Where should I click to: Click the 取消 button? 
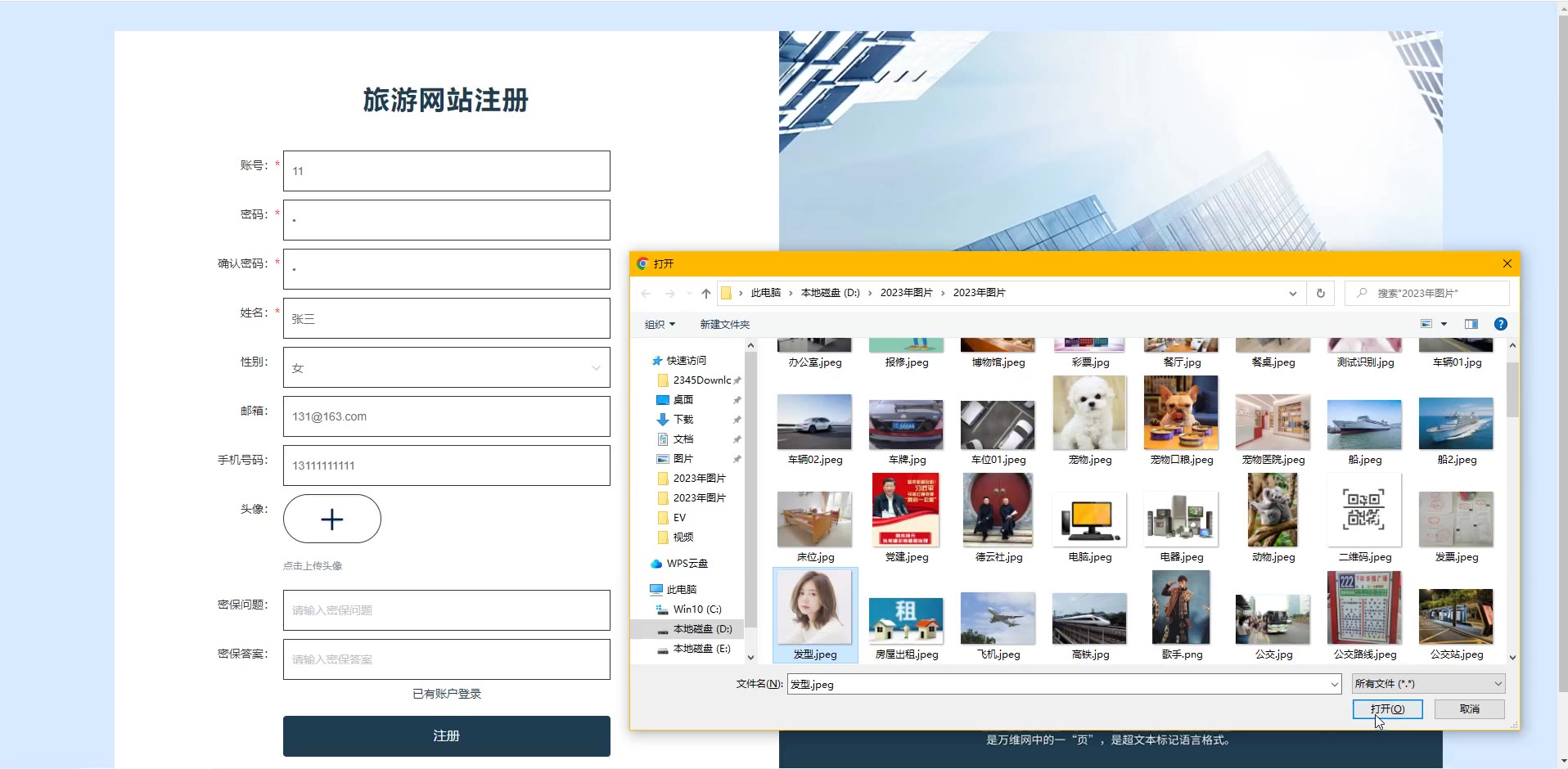(x=1470, y=708)
